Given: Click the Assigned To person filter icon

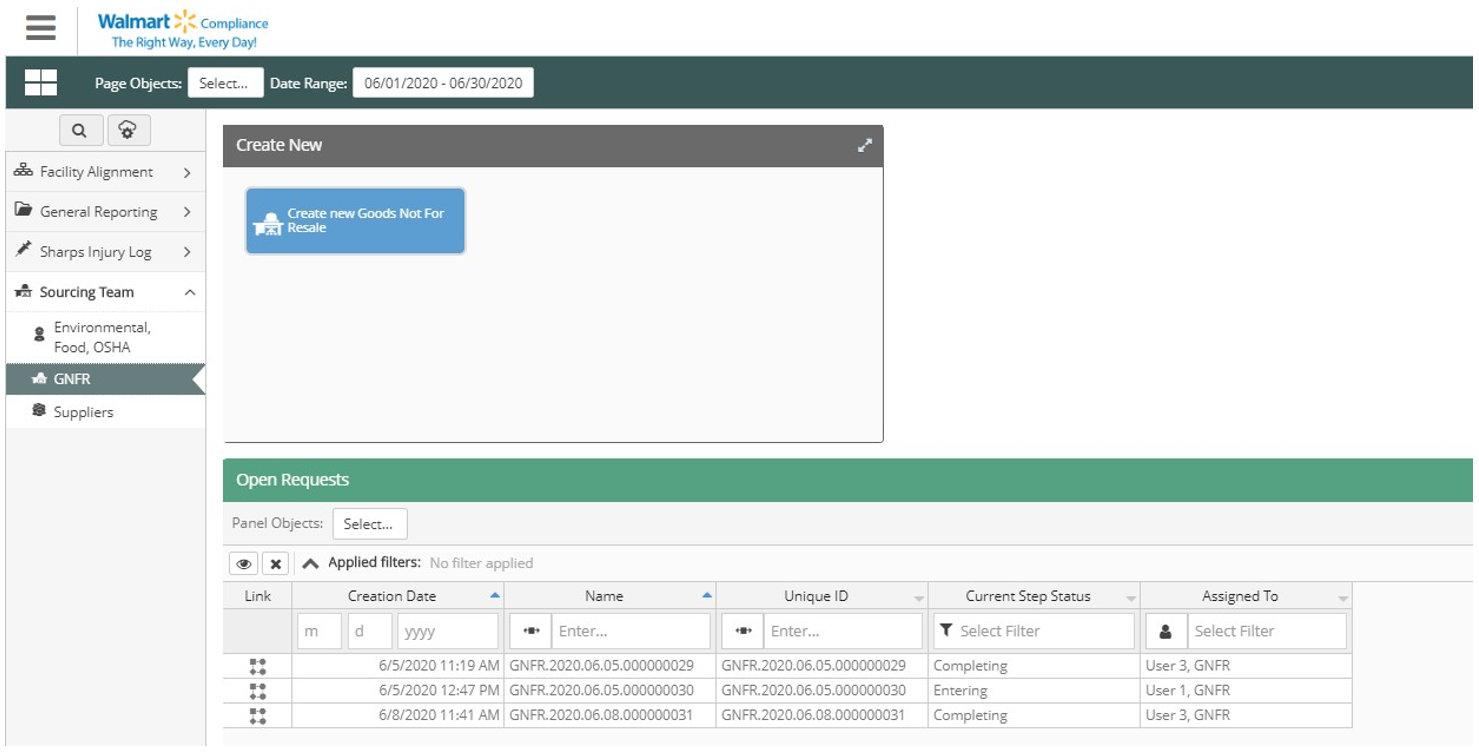Looking at the screenshot, I should tap(1166, 631).
